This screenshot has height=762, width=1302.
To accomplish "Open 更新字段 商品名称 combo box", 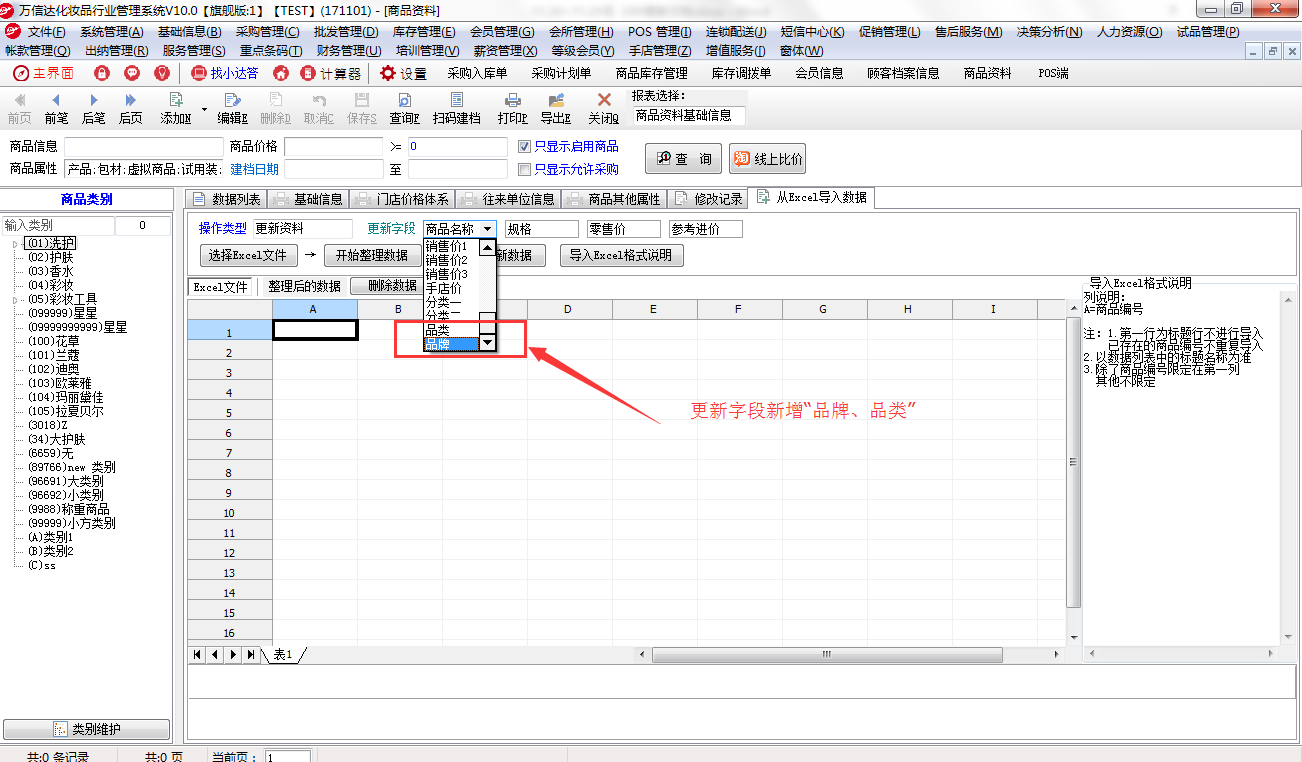I will (459, 229).
